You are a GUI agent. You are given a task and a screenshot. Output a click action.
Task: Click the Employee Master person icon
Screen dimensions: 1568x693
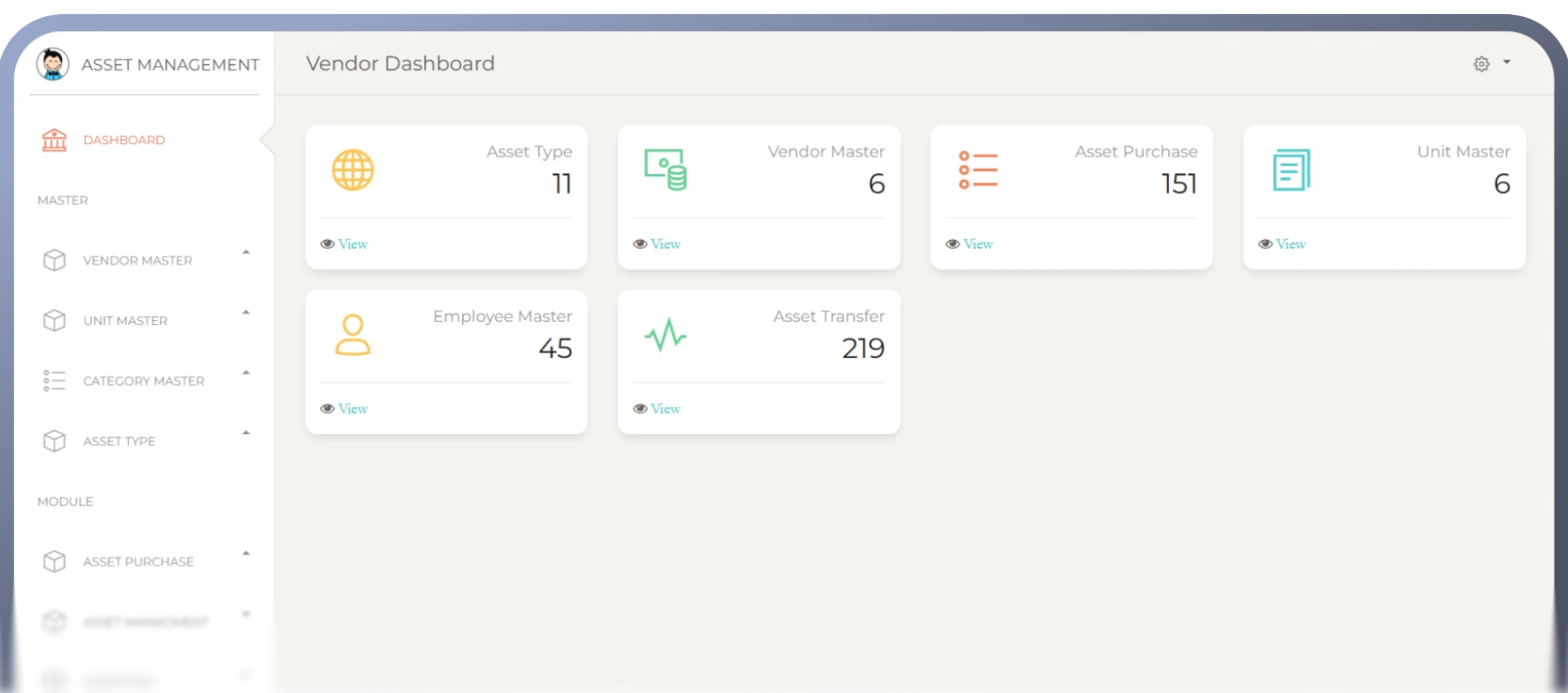pyautogui.click(x=353, y=335)
